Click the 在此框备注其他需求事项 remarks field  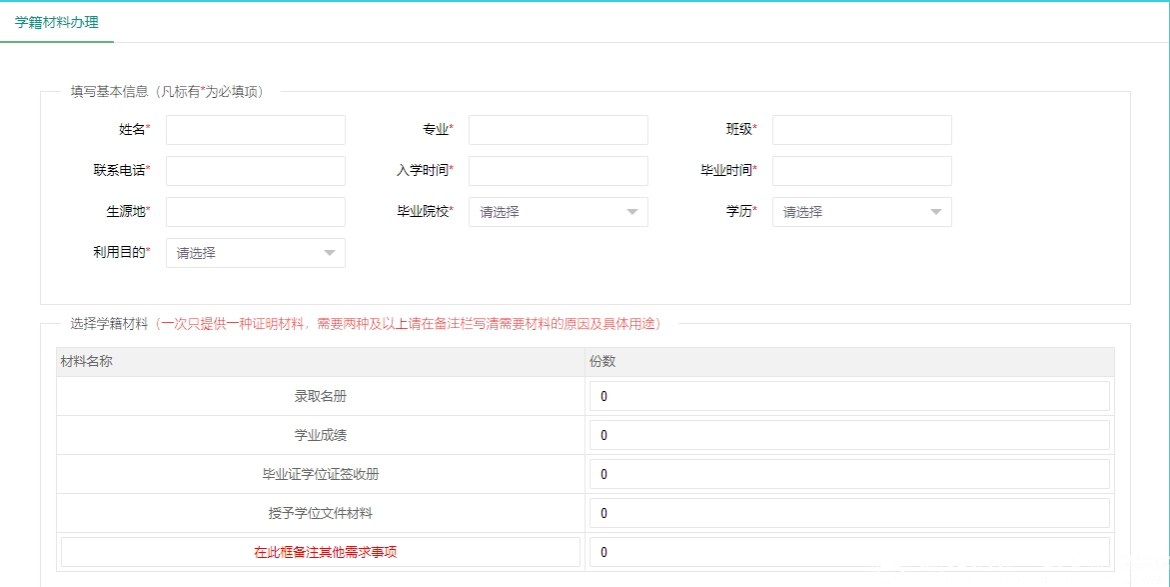click(x=320, y=552)
